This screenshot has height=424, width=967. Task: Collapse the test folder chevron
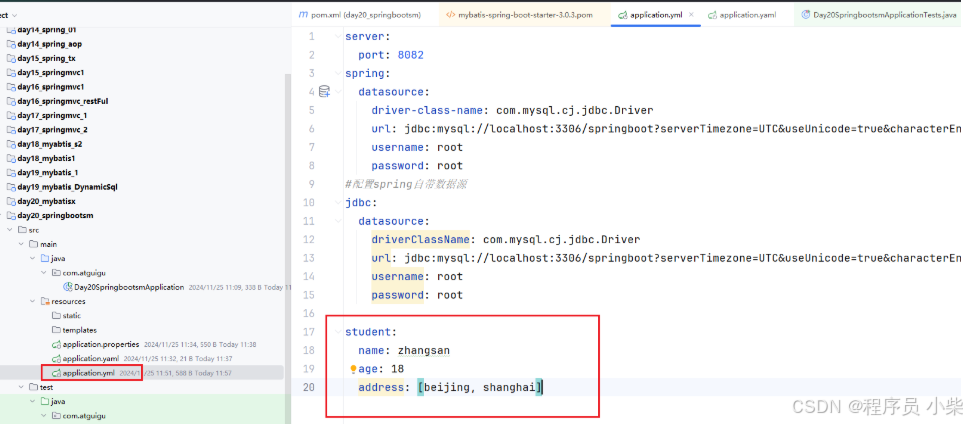tap(22, 387)
